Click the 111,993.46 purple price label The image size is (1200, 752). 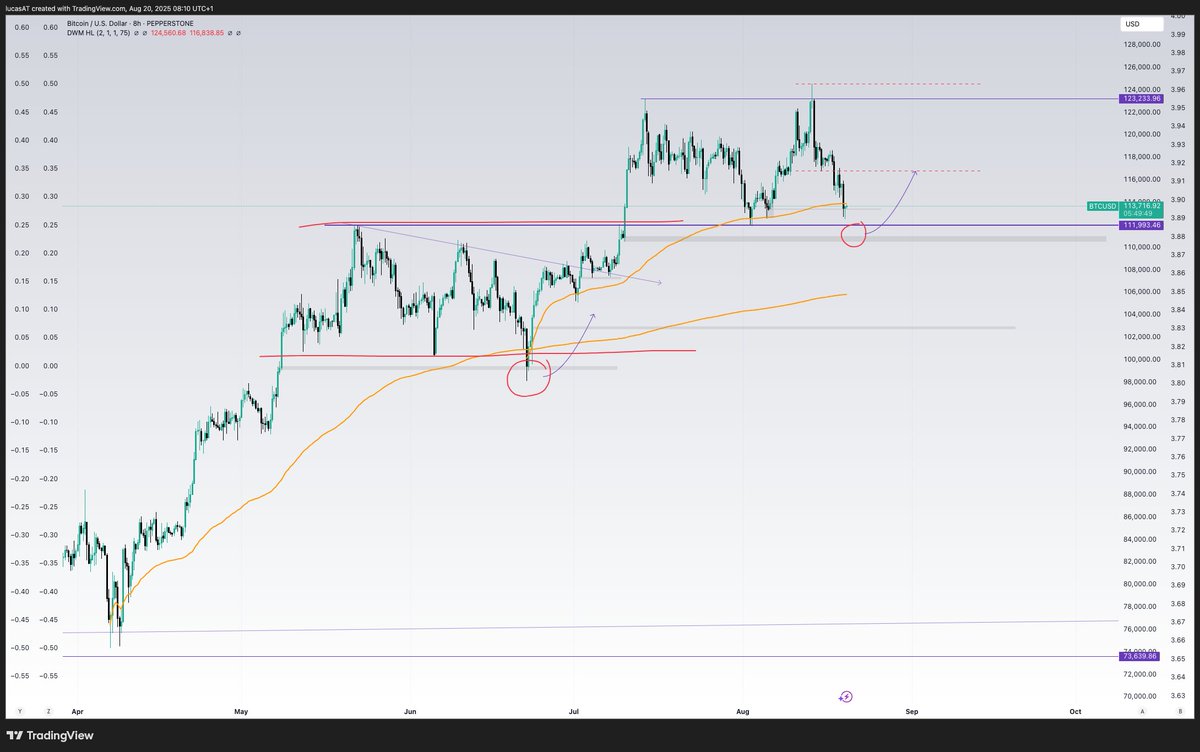pos(1141,225)
